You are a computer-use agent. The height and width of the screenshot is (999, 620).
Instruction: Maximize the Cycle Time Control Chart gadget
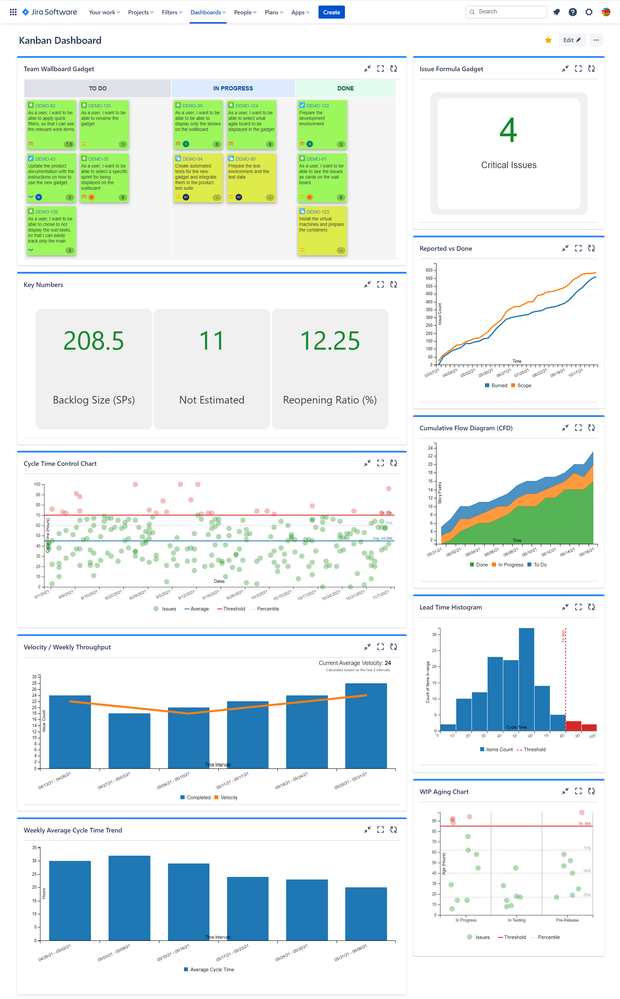(x=380, y=463)
